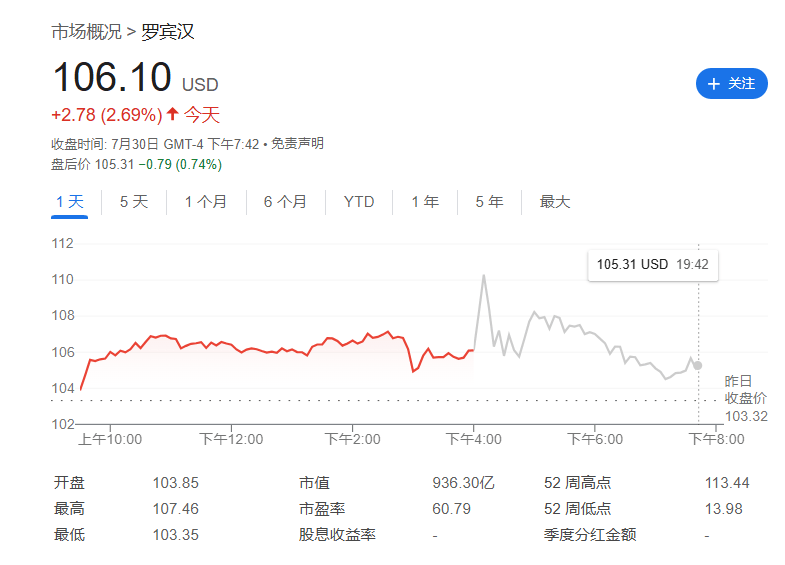
Task: Click the 罗宾汉 stock name heading
Action: [167, 31]
